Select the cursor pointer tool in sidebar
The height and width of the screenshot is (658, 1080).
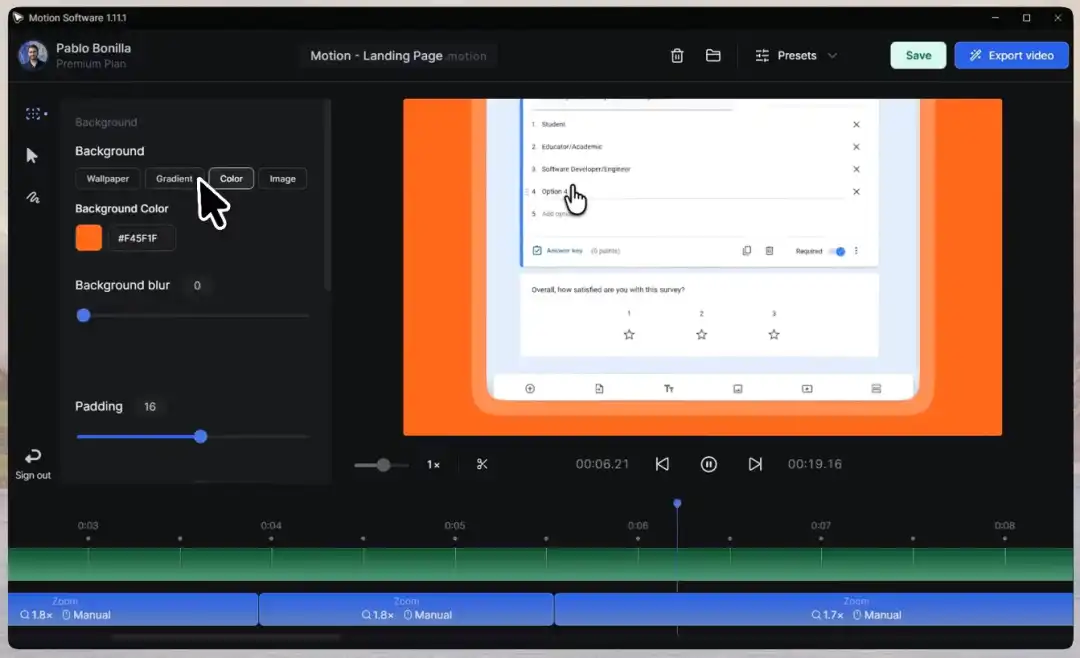(x=32, y=155)
